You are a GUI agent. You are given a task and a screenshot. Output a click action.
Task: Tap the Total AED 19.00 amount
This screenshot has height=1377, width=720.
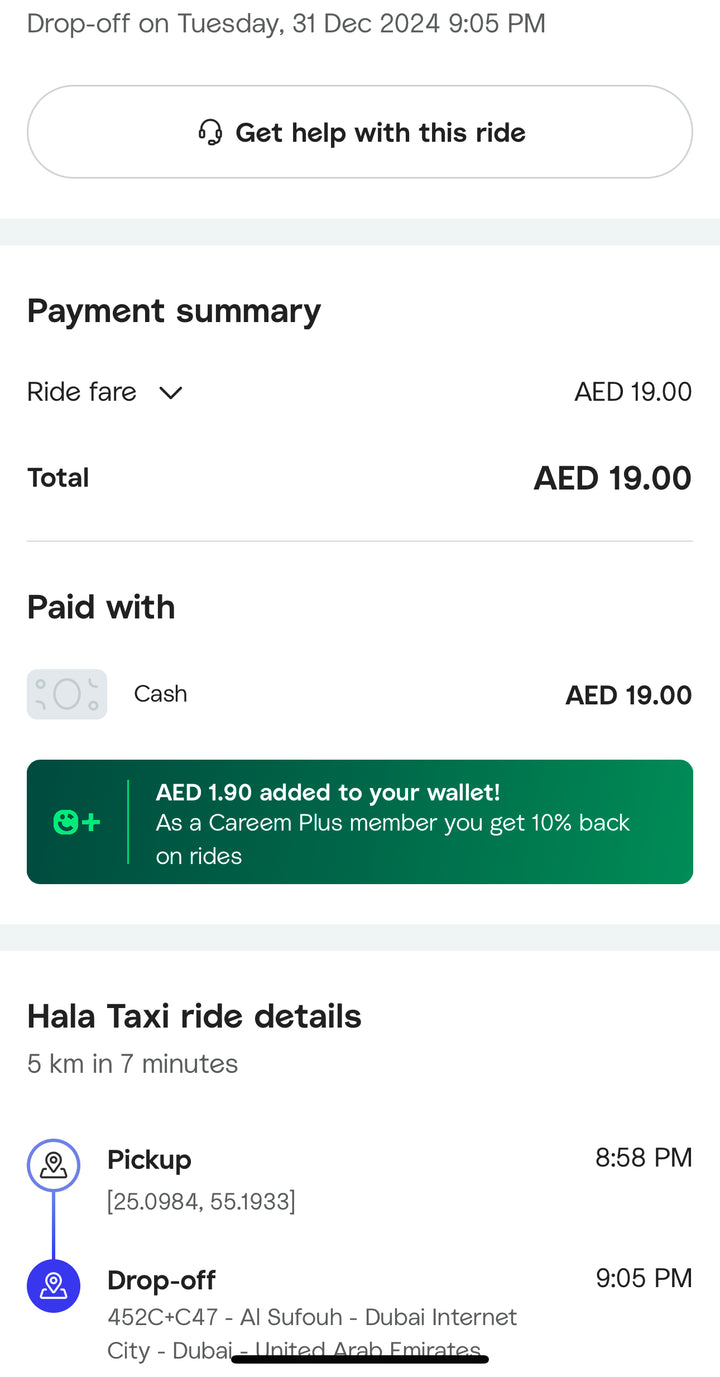pos(612,478)
